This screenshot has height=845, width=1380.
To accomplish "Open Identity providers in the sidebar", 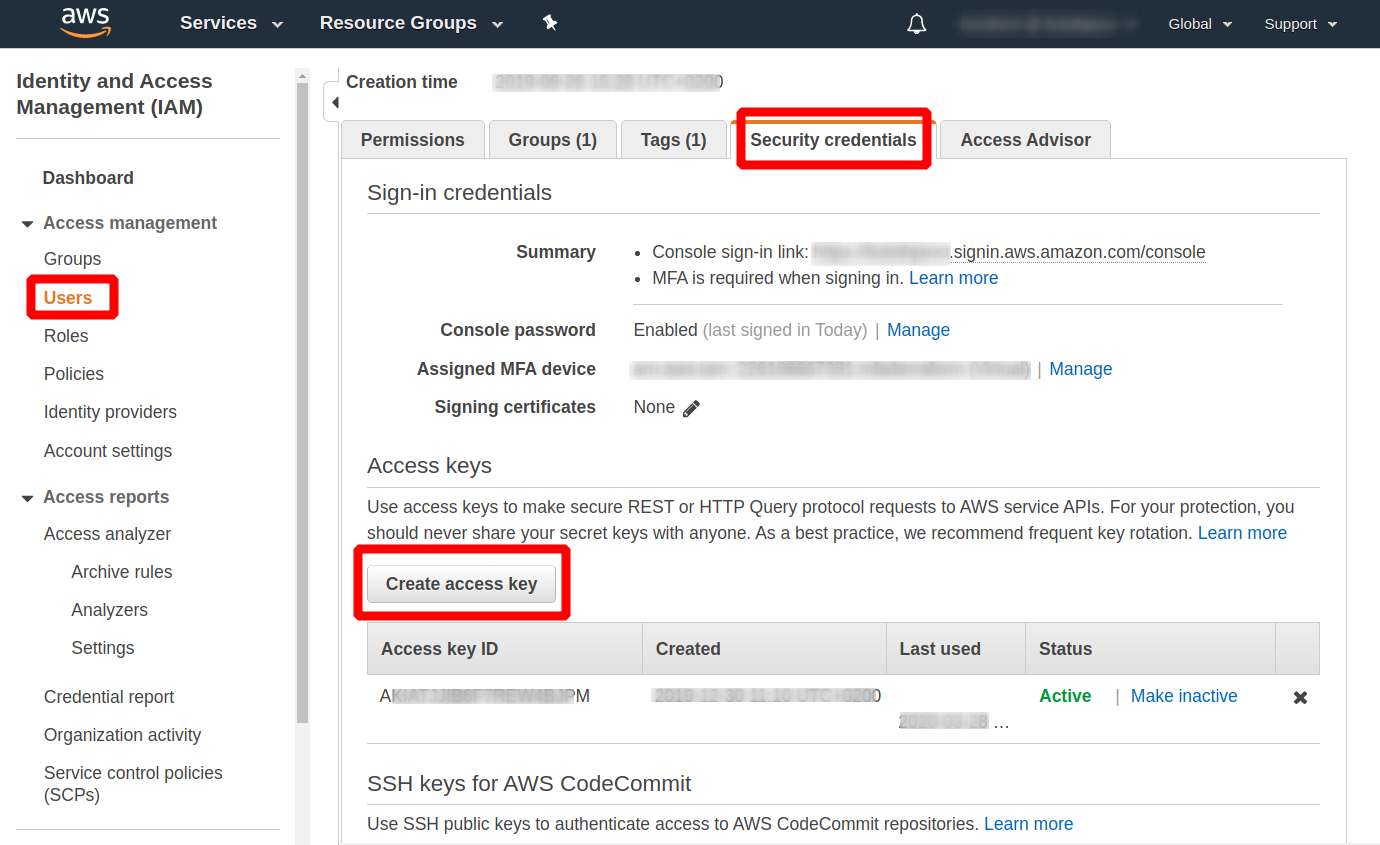I will (x=110, y=412).
